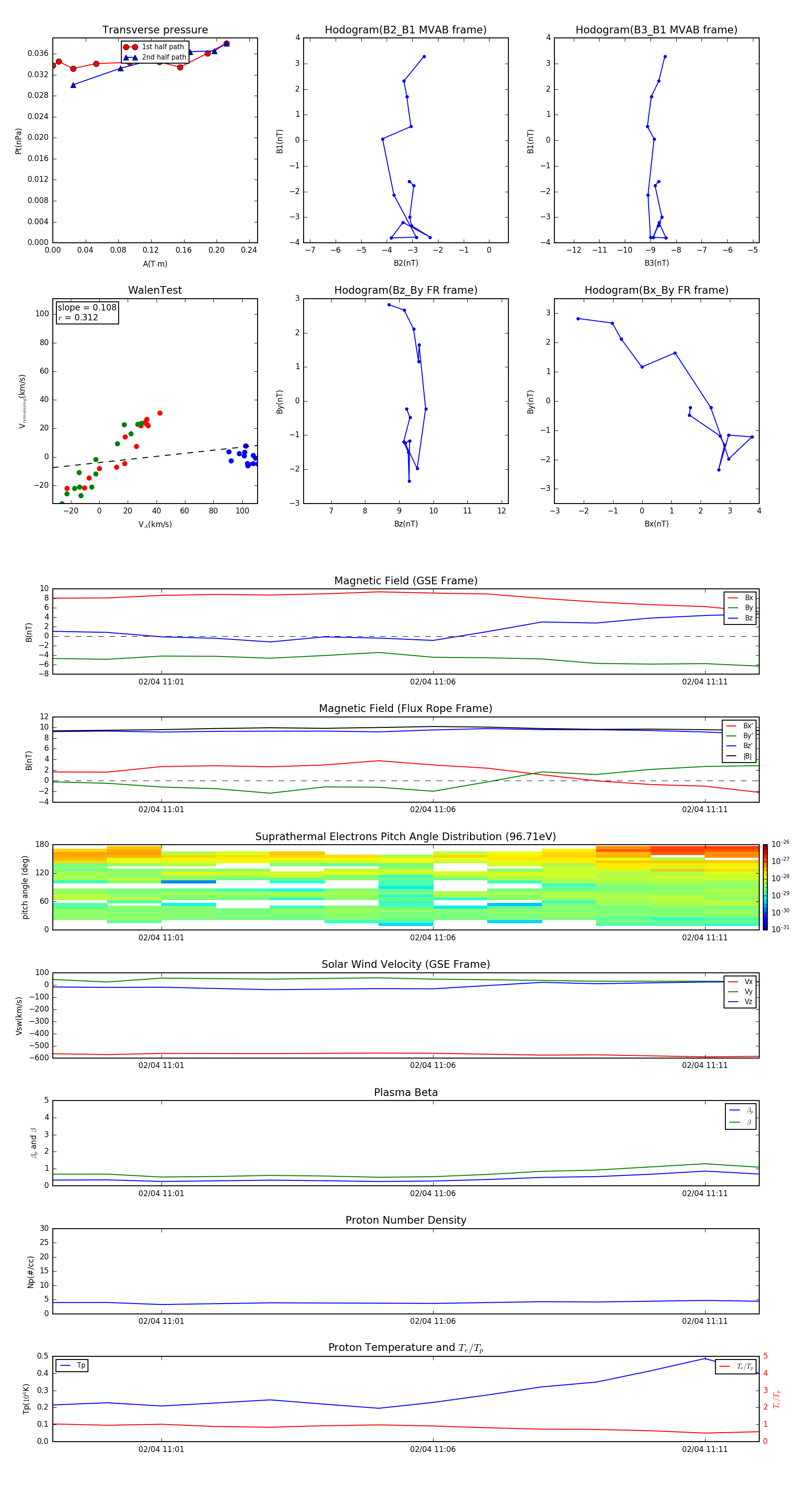
Task: Click the 'Plasma Beta' plot title
Action: (406, 1092)
